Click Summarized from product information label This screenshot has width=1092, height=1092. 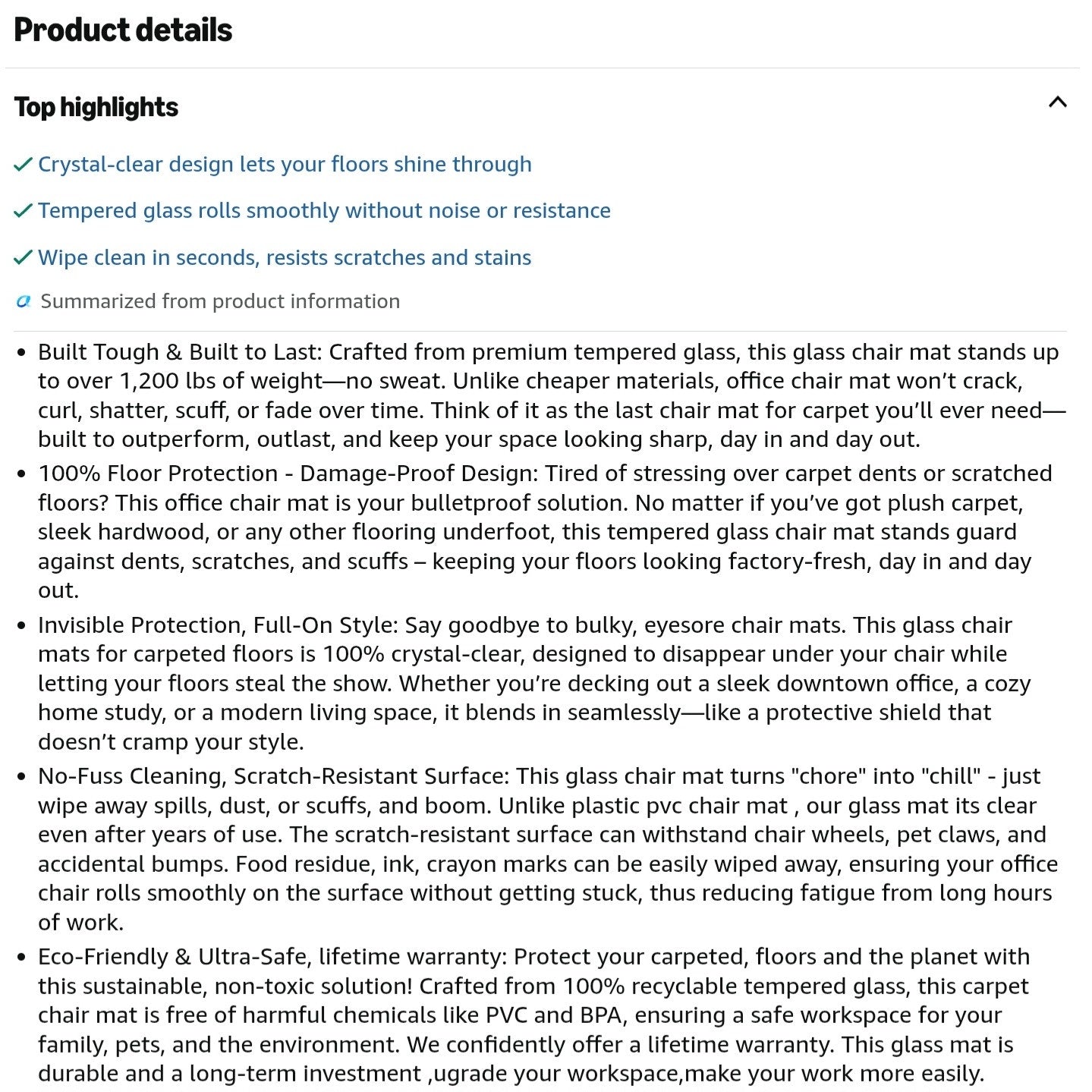pos(220,301)
